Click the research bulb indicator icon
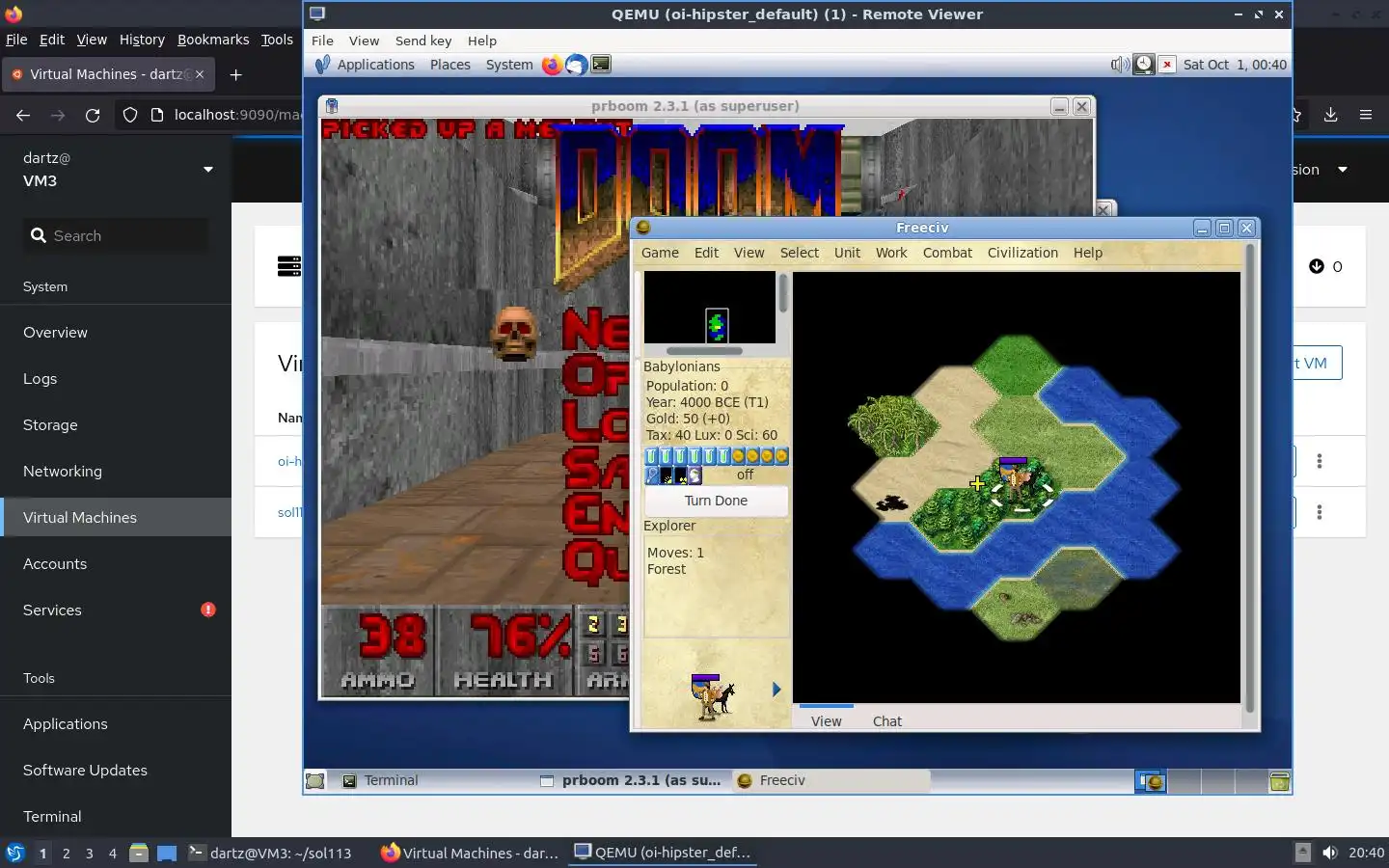1389x868 pixels. [651, 475]
